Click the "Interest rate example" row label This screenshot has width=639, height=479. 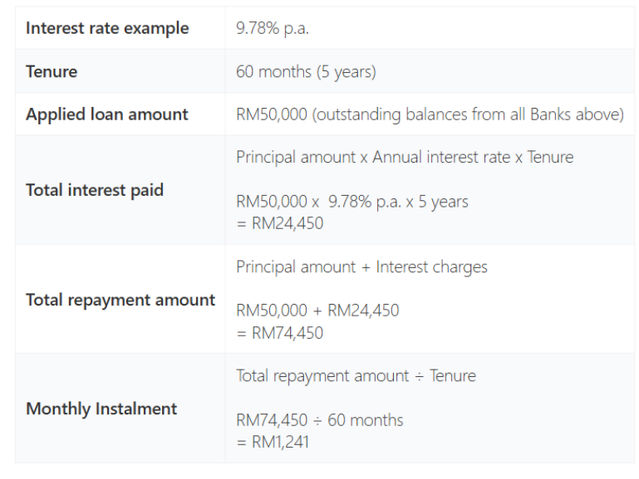[x=107, y=28]
